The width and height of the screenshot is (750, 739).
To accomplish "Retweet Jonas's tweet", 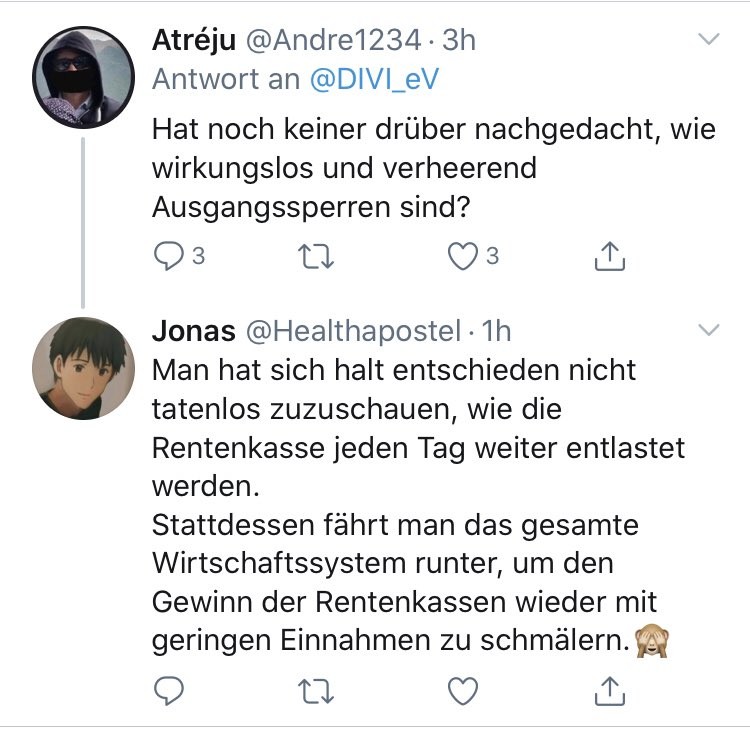I will [317, 690].
